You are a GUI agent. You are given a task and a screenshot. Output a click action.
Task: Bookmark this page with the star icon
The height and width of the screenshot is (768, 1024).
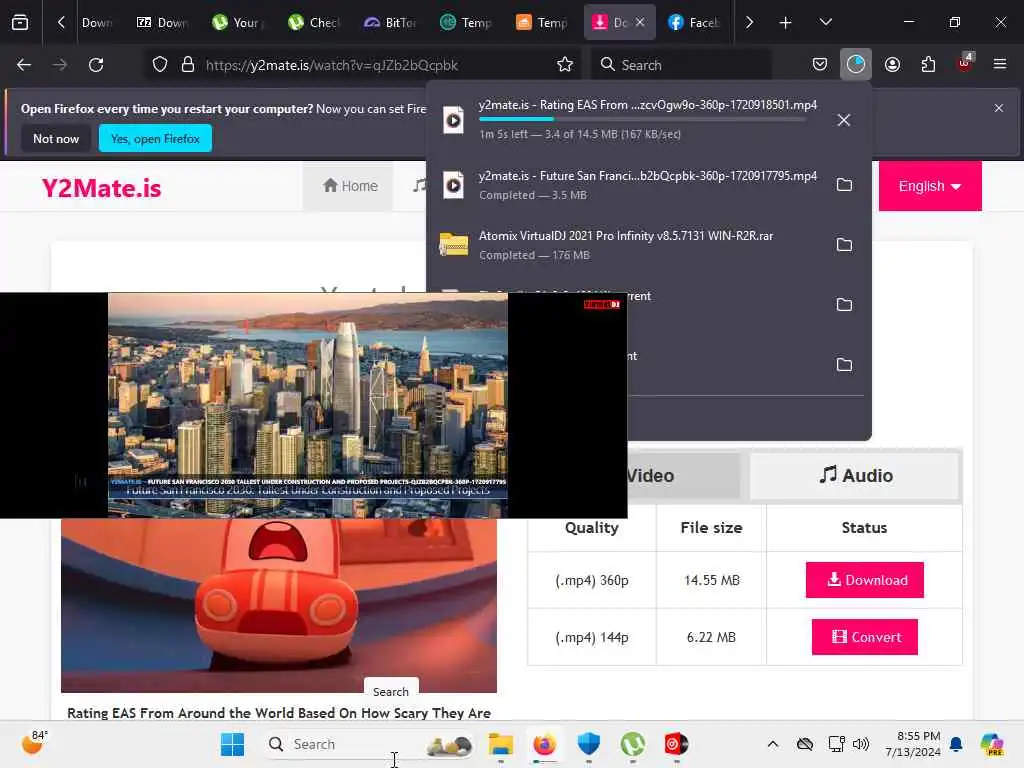[x=565, y=65]
